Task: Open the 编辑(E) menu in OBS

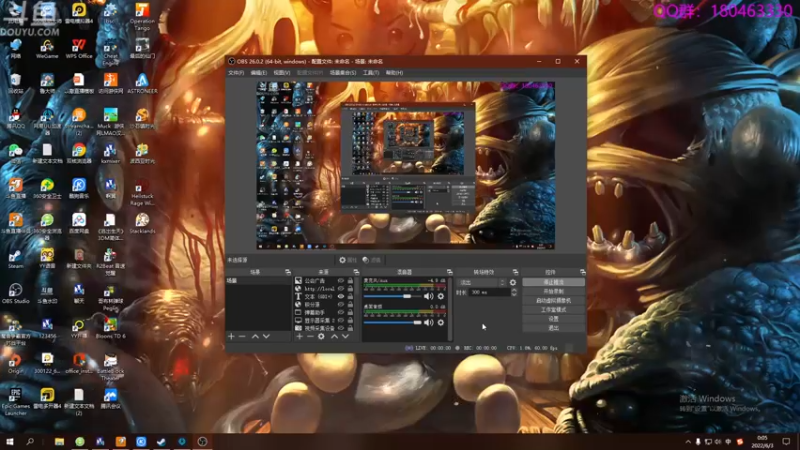Action: tap(259, 73)
